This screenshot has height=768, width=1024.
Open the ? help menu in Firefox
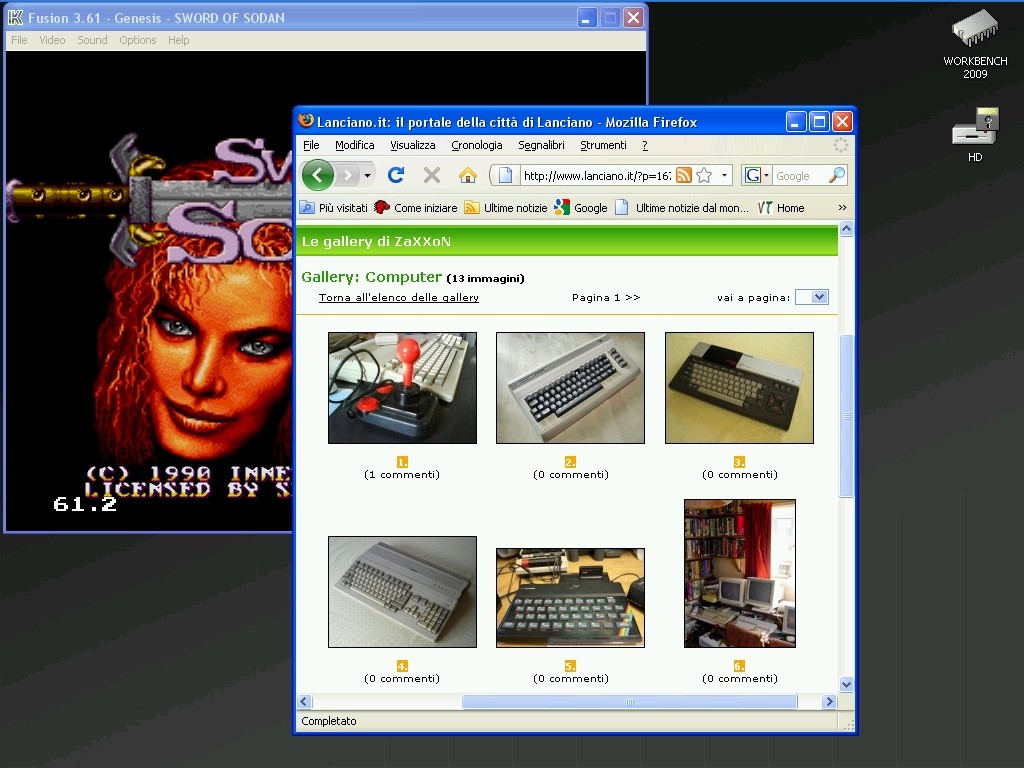645,145
